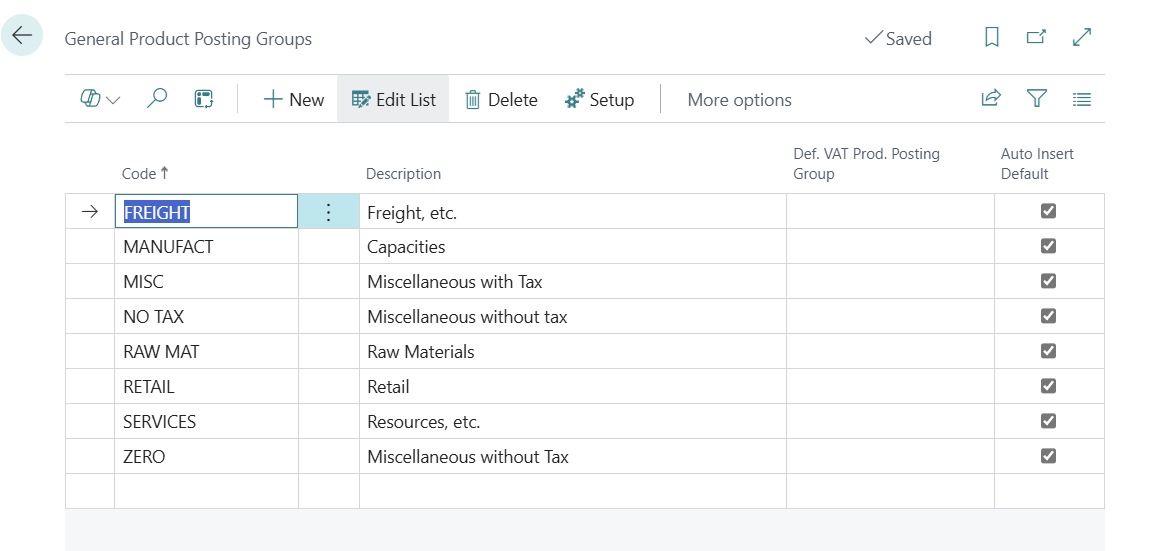
Task: Sort by the Code column header
Action: point(145,174)
